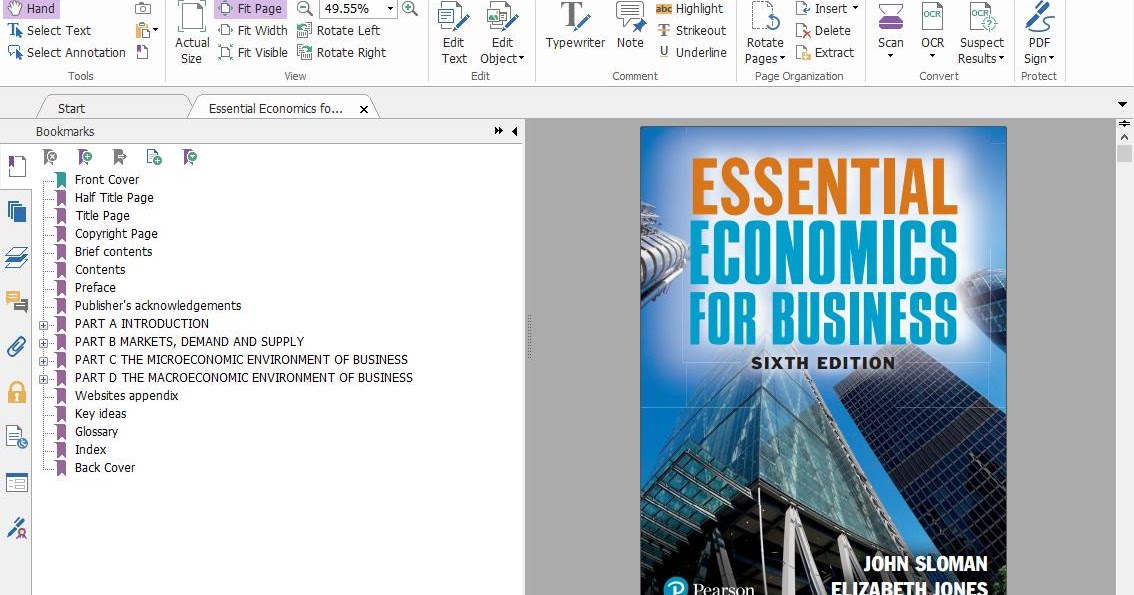The width and height of the screenshot is (1134, 595).
Task: Click the zoom out magnifier
Action: pos(305,9)
